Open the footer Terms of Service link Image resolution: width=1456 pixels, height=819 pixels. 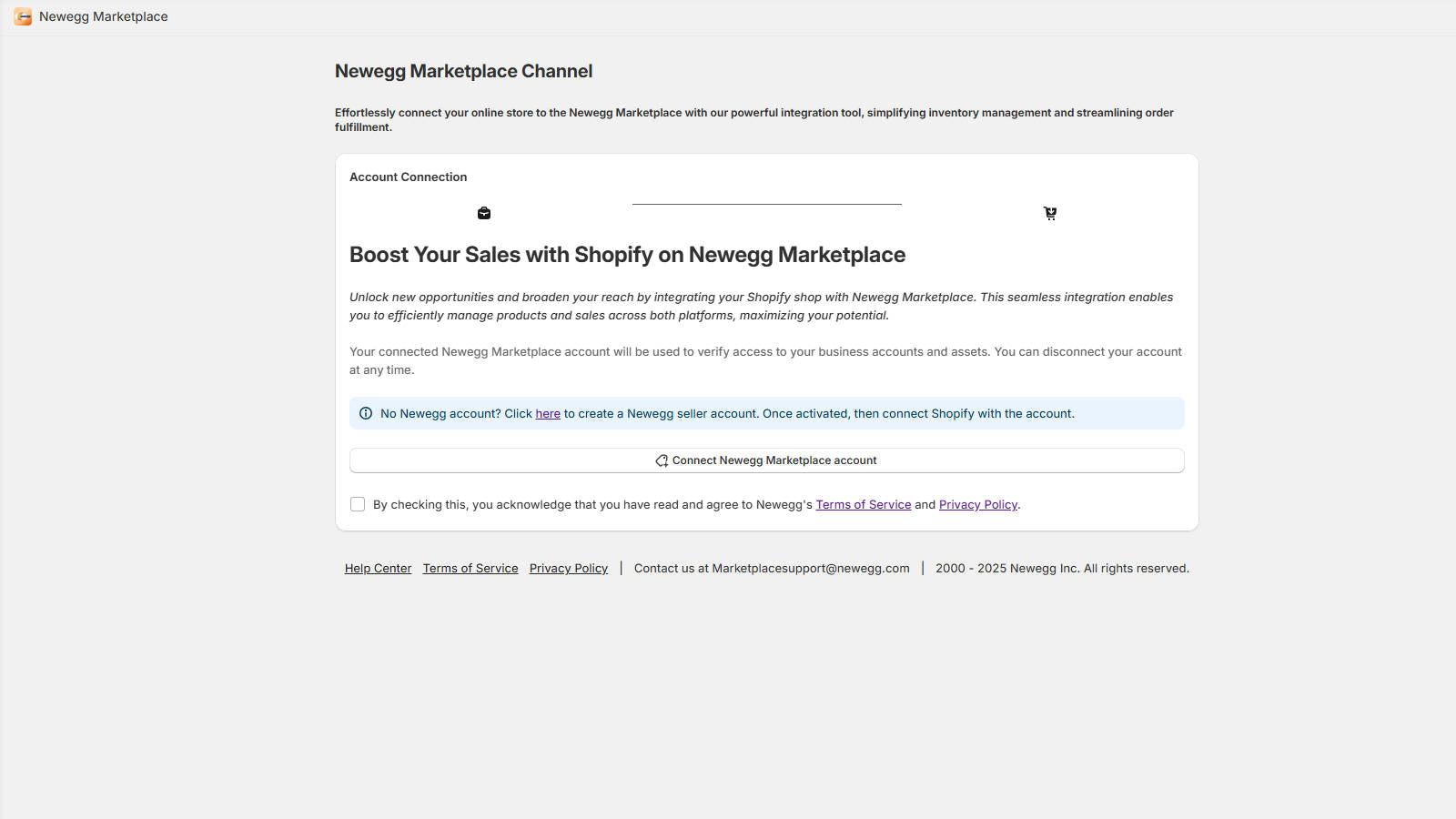470,568
